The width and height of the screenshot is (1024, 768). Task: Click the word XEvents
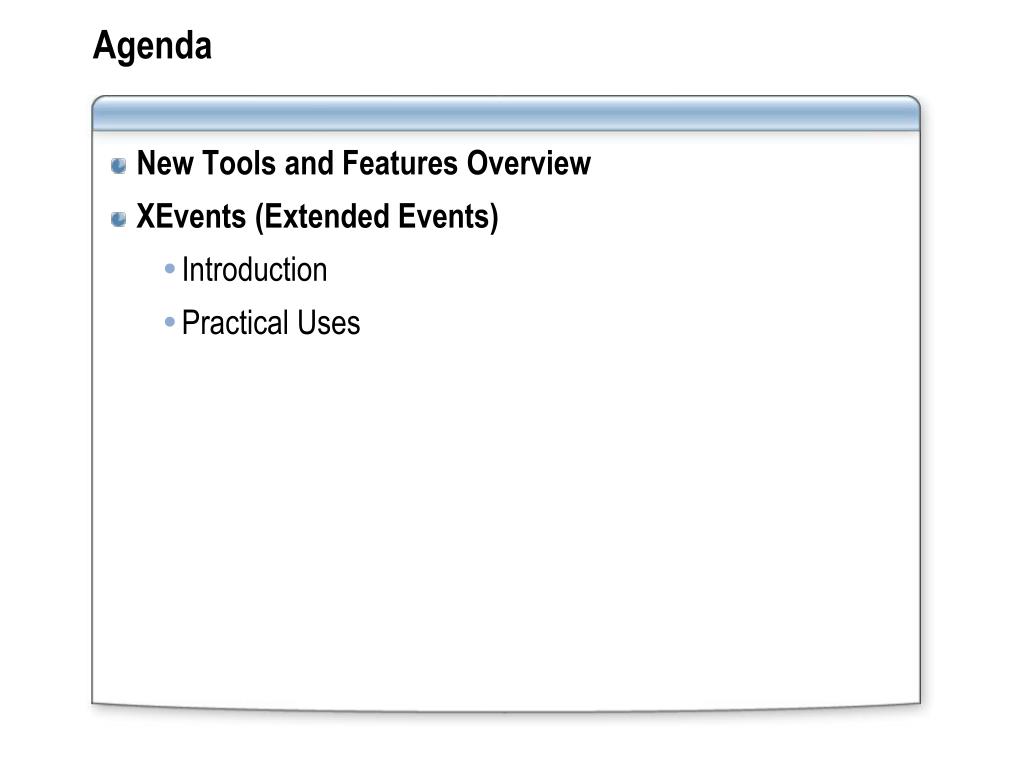point(191,217)
